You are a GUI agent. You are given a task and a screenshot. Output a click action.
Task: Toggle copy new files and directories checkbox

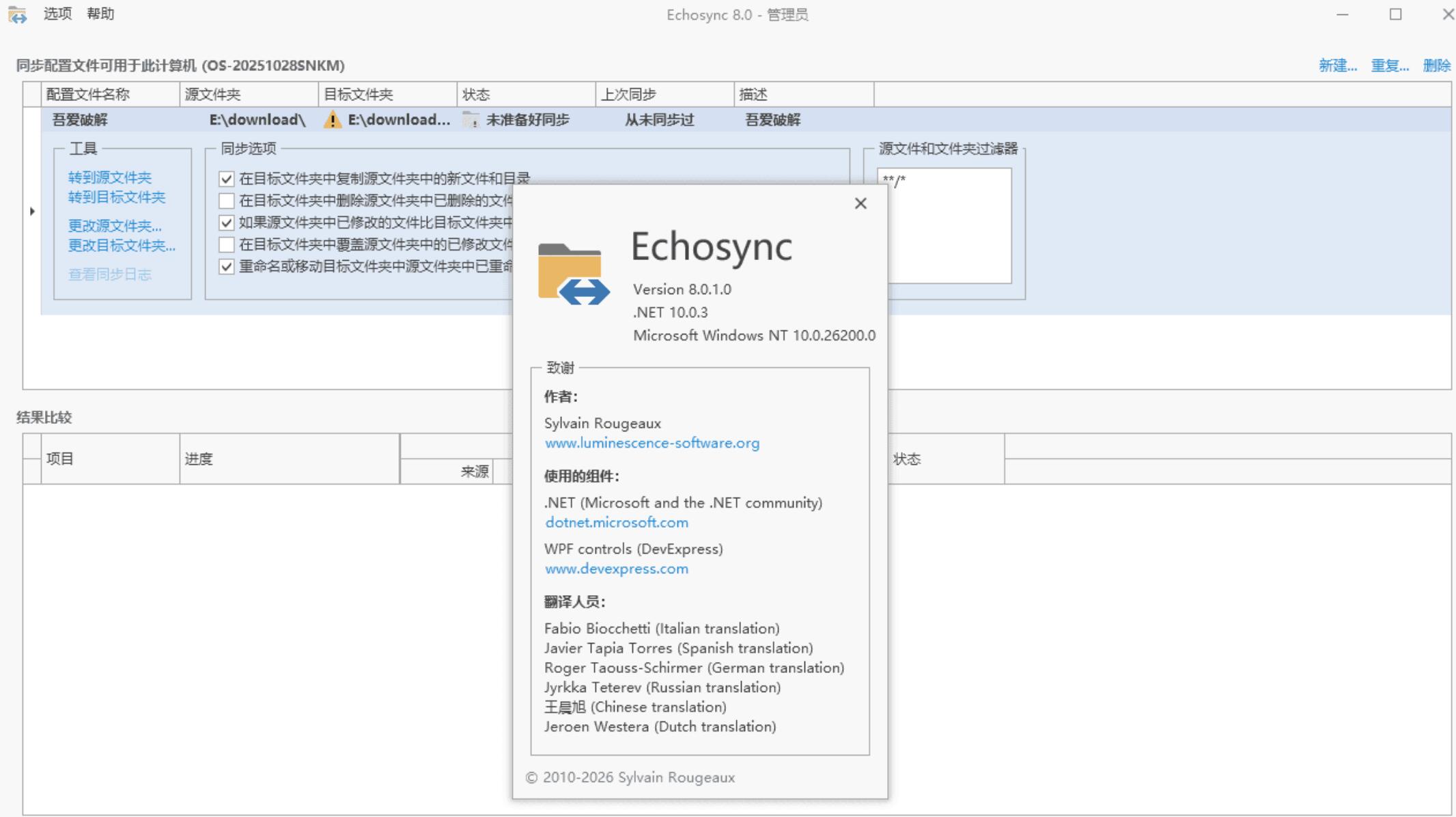click(227, 179)
